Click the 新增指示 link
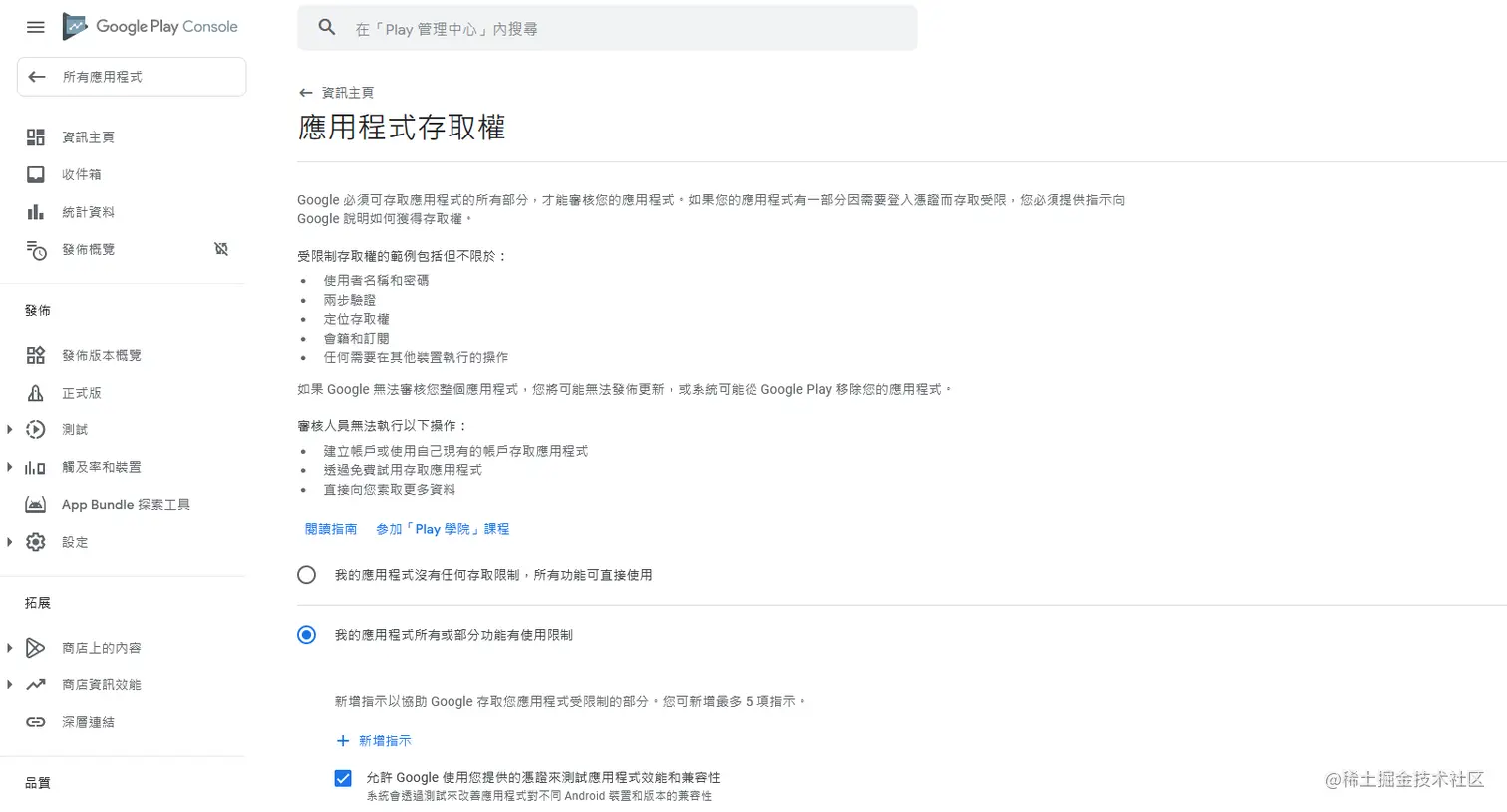 [385, 741]
